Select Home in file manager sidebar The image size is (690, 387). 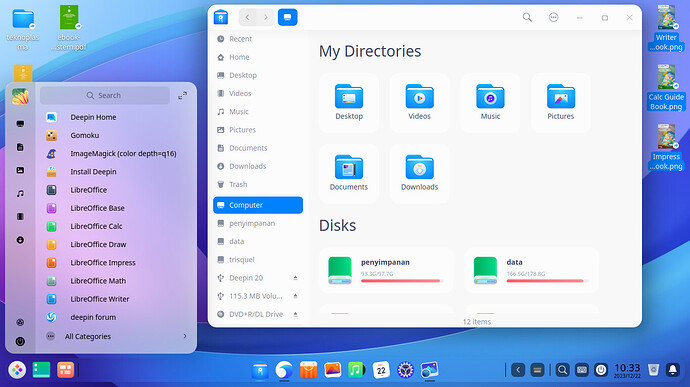tap(258, 57)
